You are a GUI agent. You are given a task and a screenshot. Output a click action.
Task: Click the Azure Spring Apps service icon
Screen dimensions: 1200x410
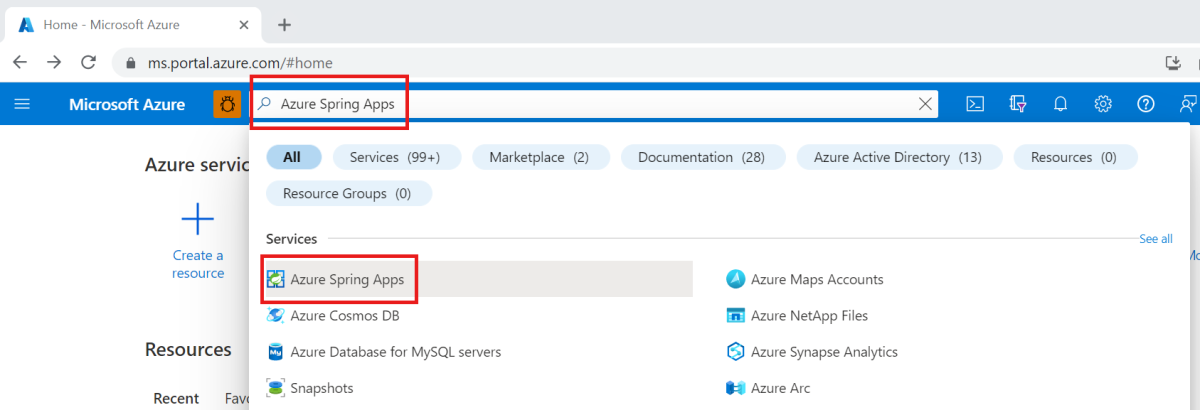(275, 279)
